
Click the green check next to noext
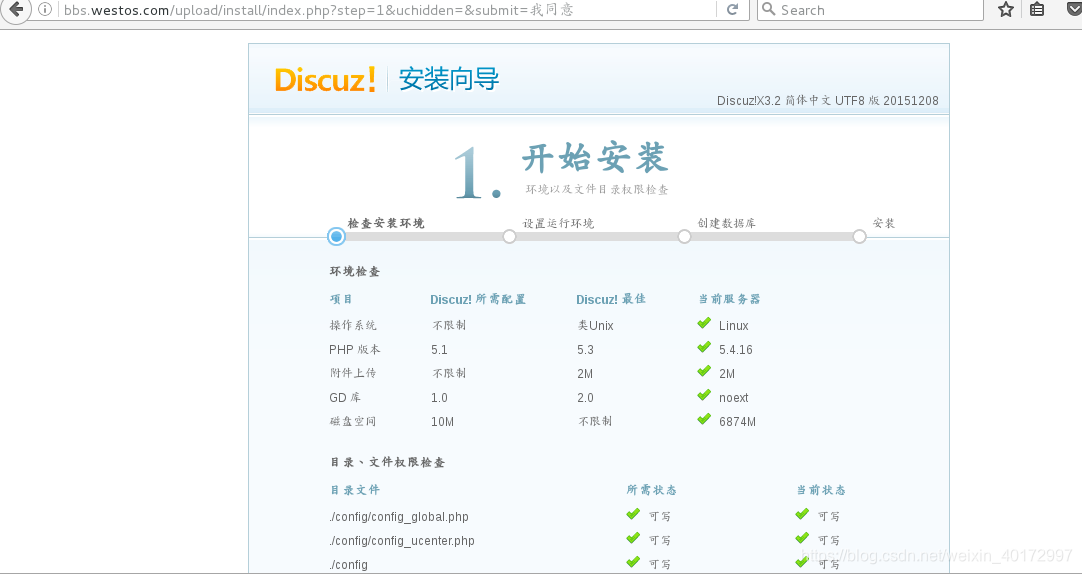coord(704,396)
